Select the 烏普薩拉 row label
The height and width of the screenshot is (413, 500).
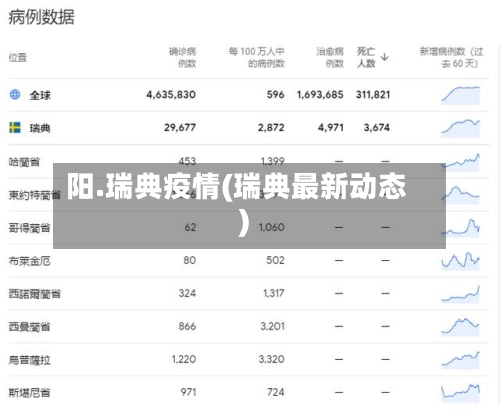pos(29,360)
